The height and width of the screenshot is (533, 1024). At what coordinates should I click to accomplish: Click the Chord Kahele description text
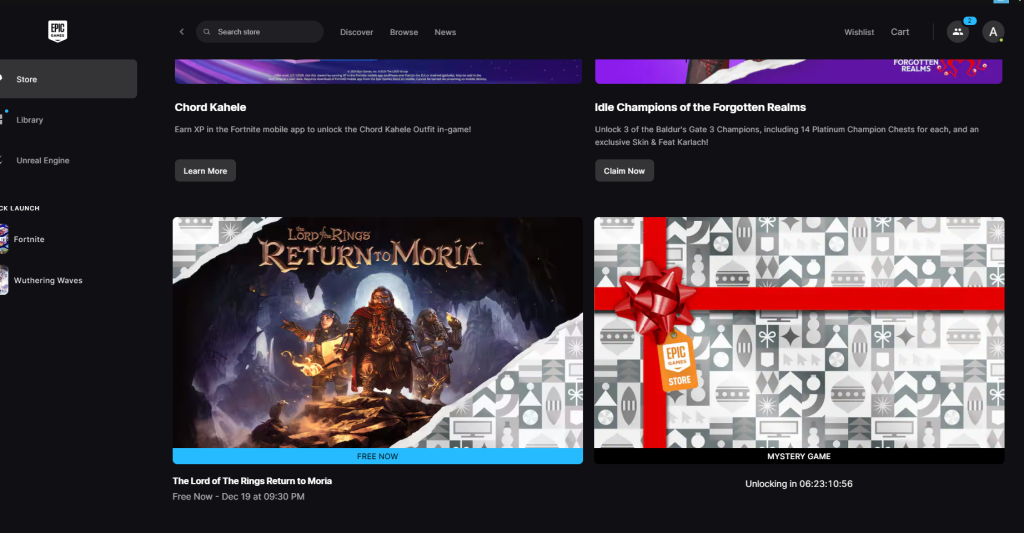[x=323, y=129]
